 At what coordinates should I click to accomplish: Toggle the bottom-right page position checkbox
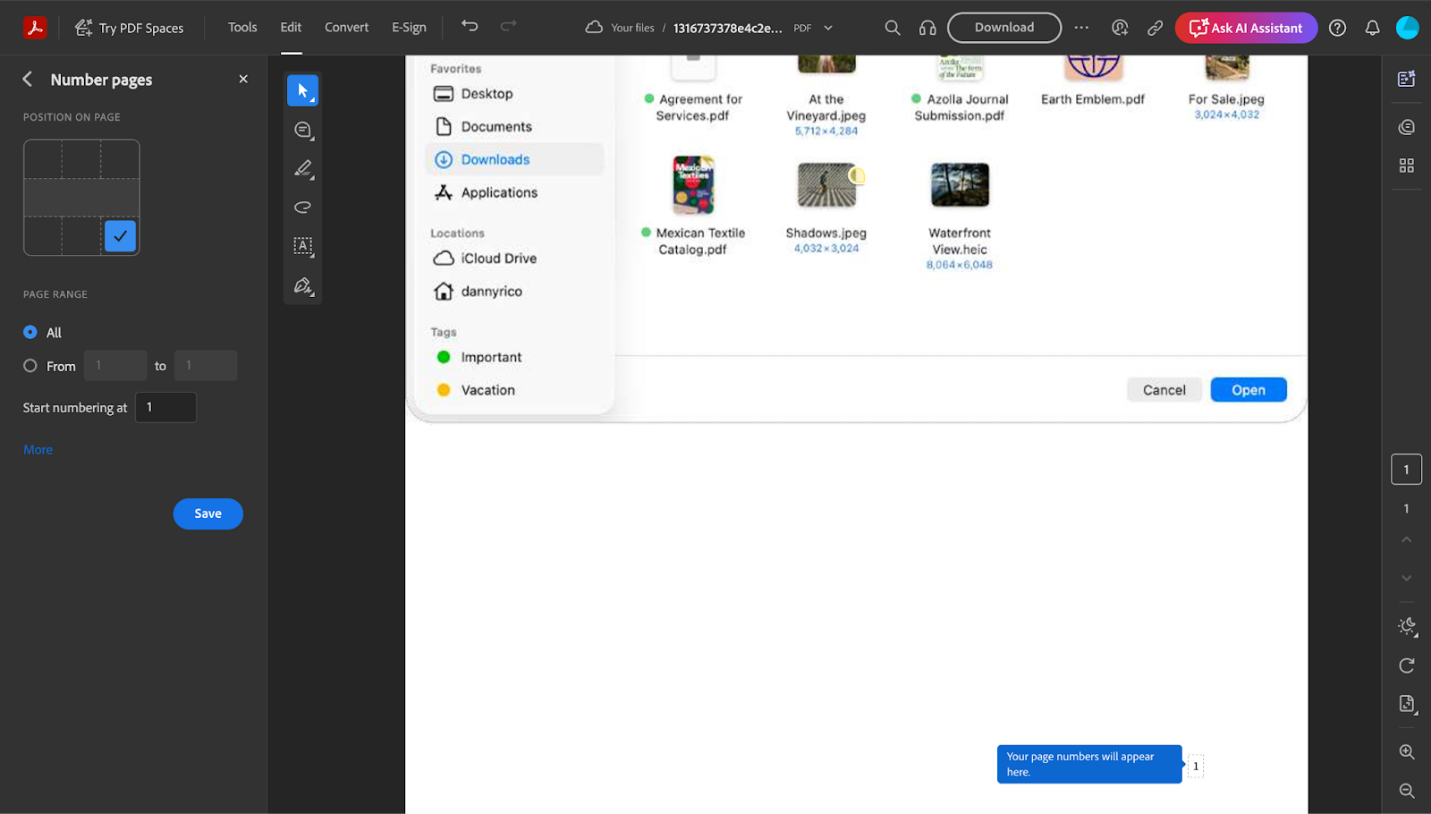(x=120, y=236)
